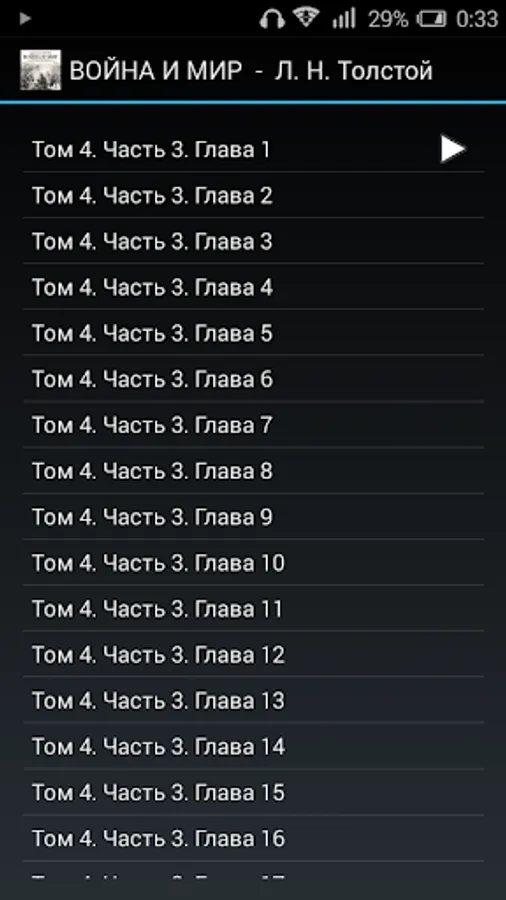Select Том 4. Часть 3. Глава 1 row
Image resolution: width=506 pixels, height=900 pixels.
253,149
